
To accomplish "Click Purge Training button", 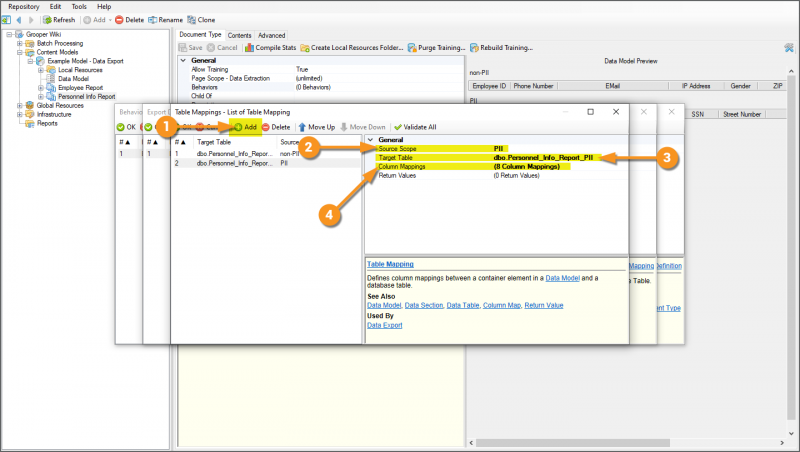I will point(436,47).
